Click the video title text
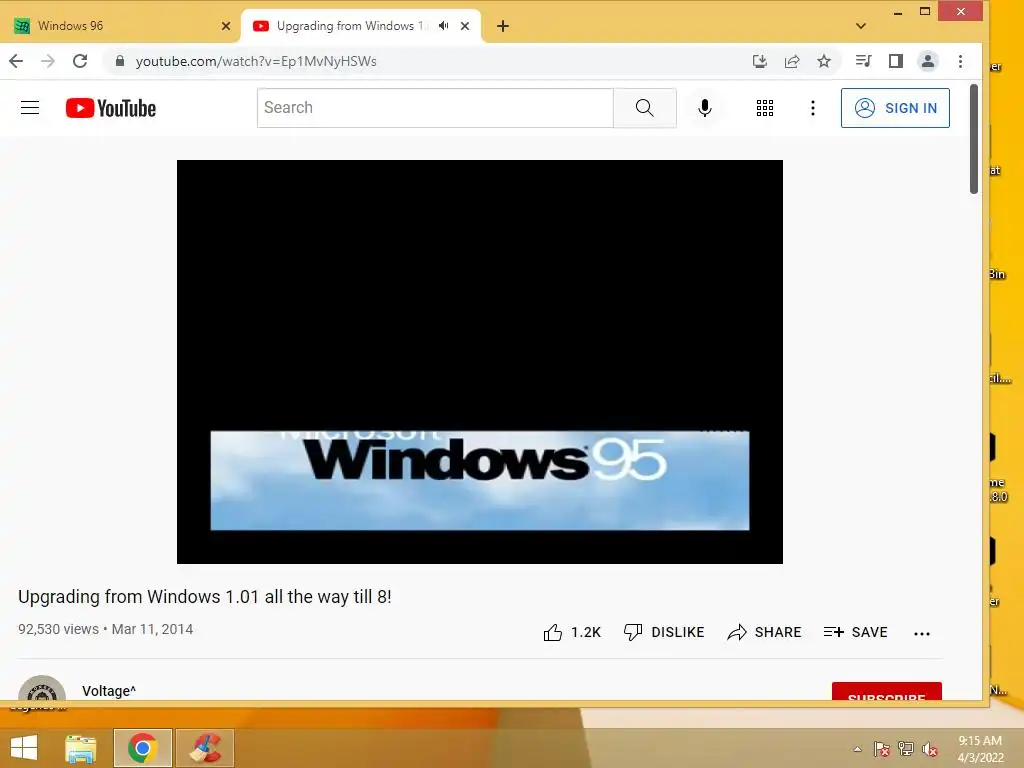The image size is (1024, 768). (x=204, y=597)
